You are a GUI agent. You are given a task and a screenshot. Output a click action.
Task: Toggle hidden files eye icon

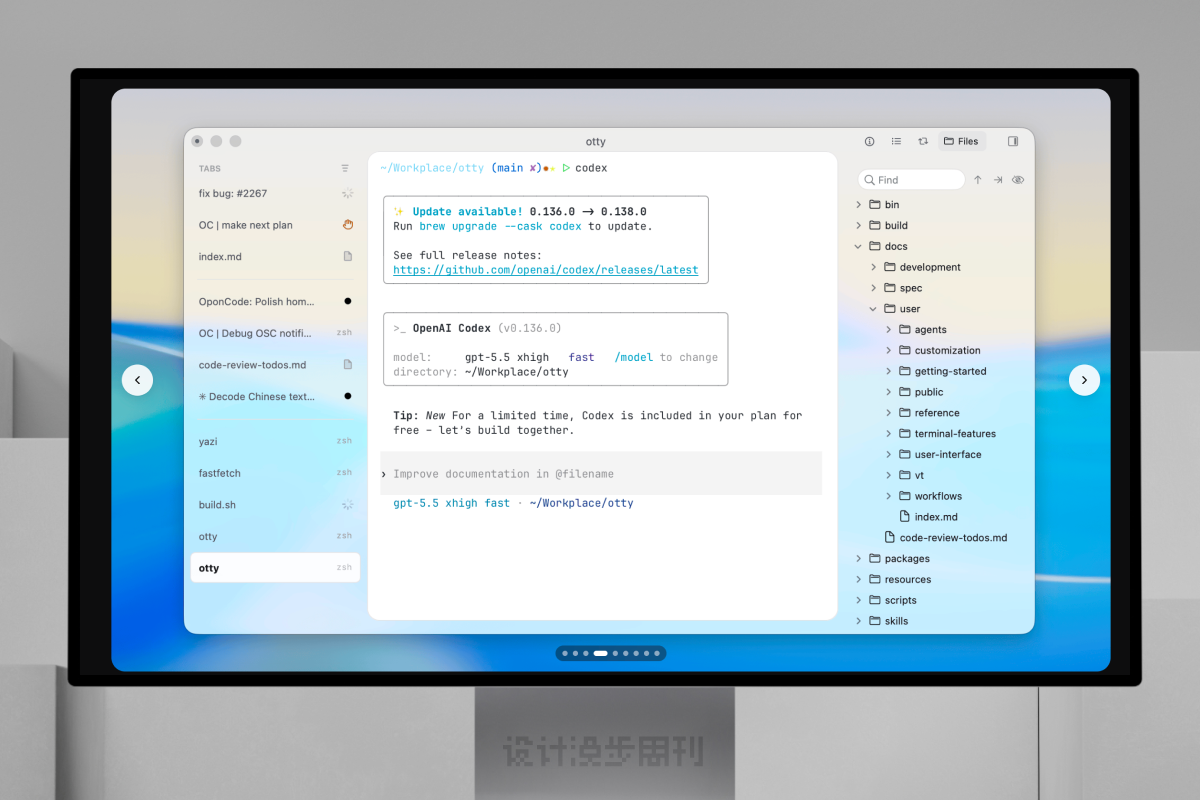click(1018, 180)
